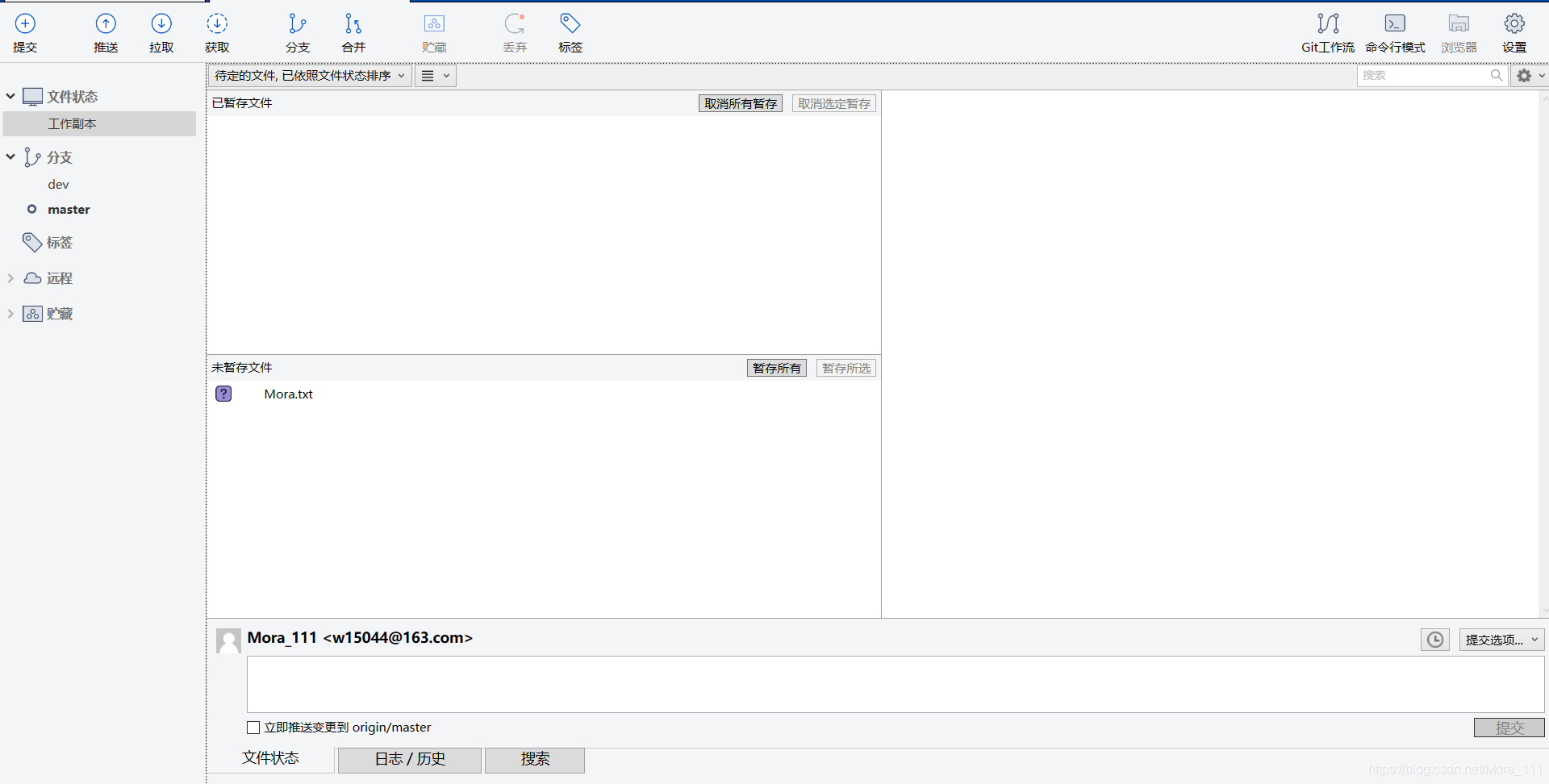Click 取消选定暂存 button
The height and width of the screenshot is (784, 1549).
tap(834, 103)
